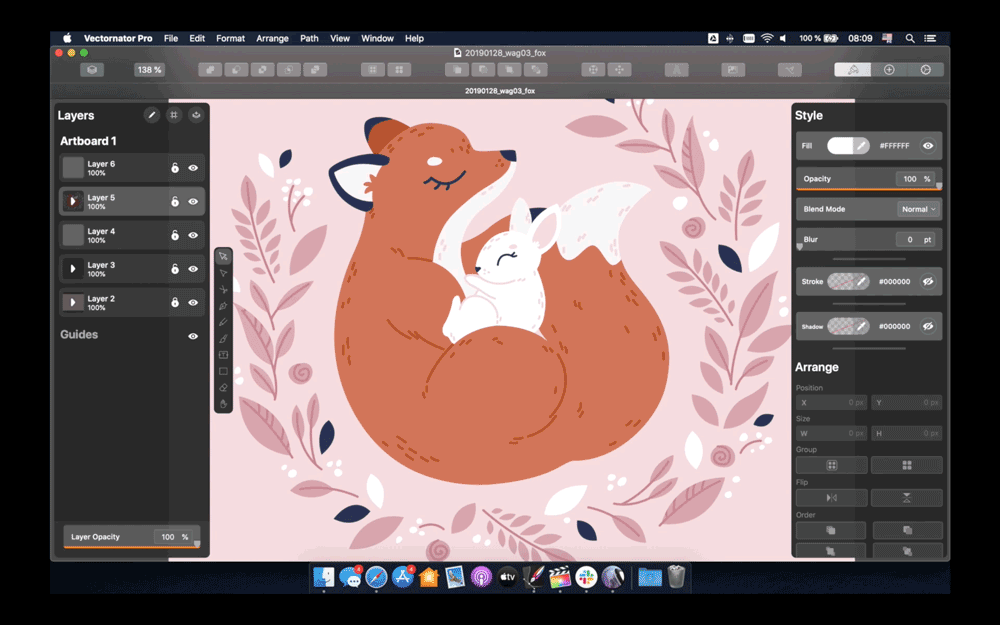
Task: Click the Layer Opacity slider
Action: [x=132, y=546]
